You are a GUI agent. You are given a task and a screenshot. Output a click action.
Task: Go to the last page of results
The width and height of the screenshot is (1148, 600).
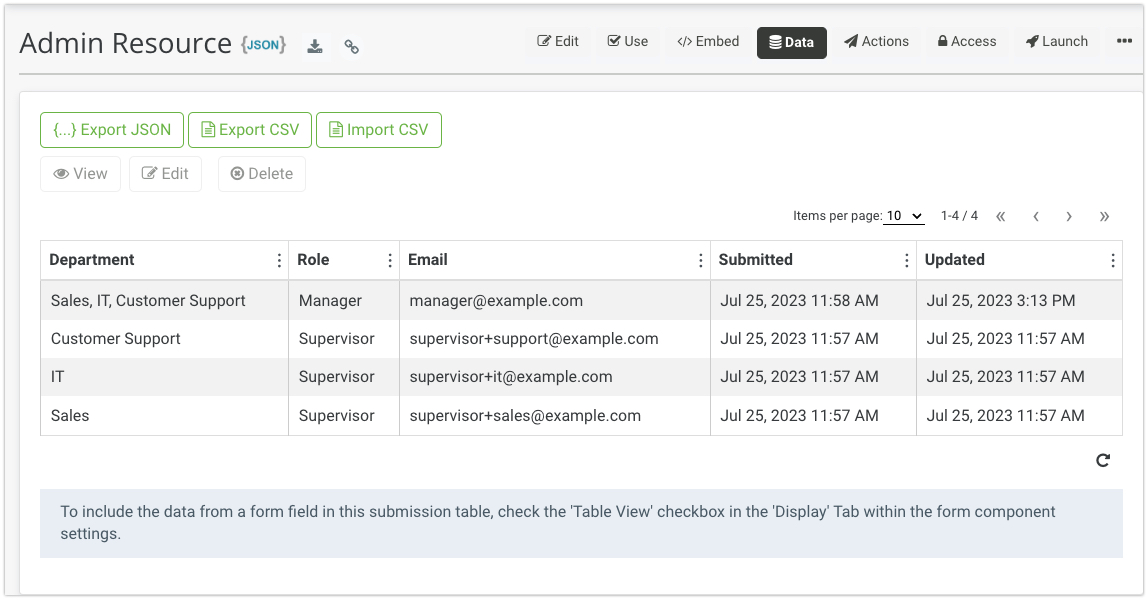pyautogui.click(x=1104, y=216)
